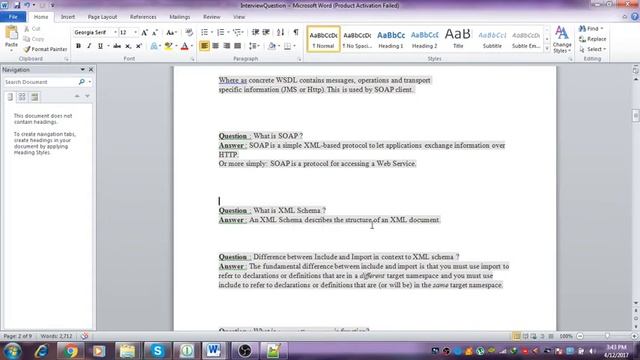Select Align Text Left
This screenshot has width=640, height=360.
[204, 46]
